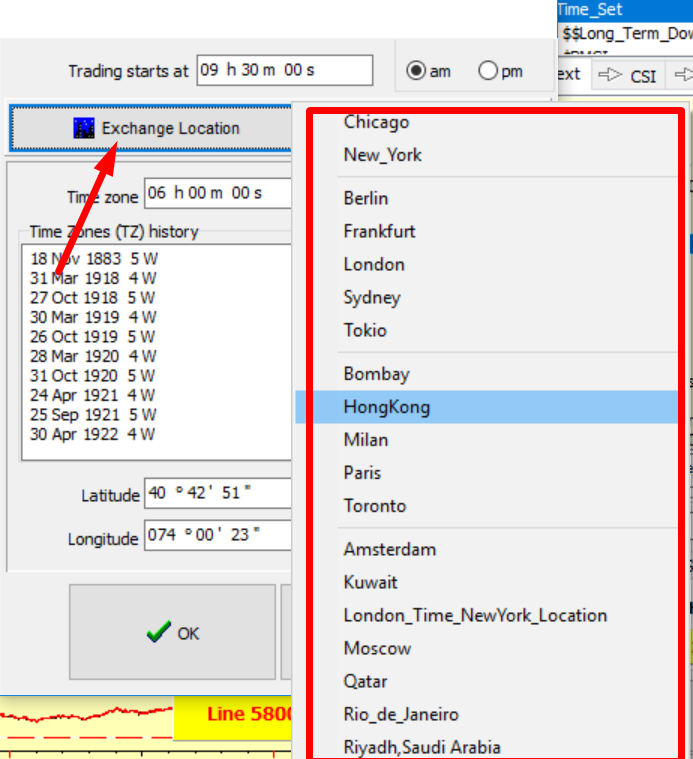
Task: Select London_Time_NewYork_Location entry
Action: (475, 615)
